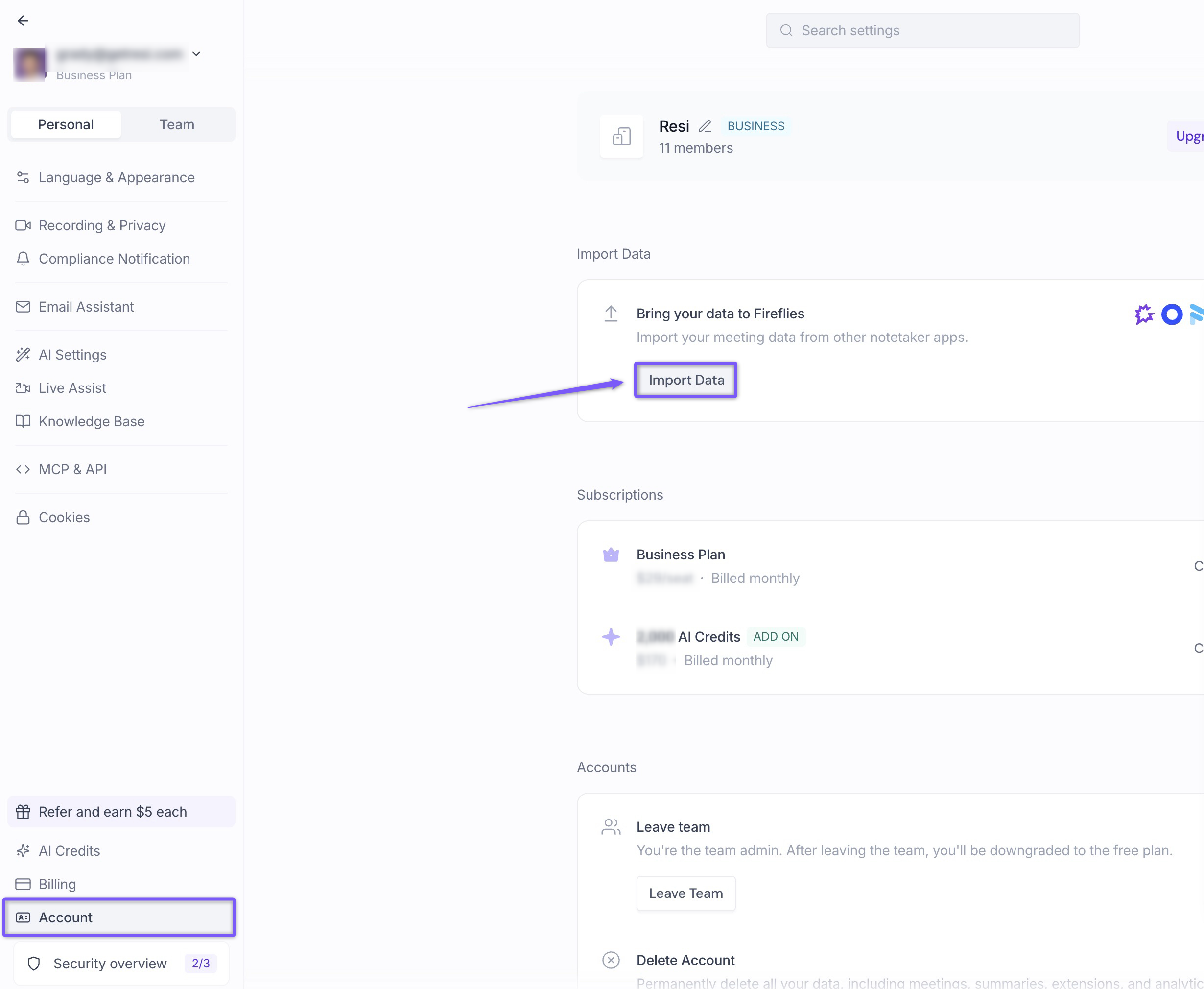This screenshot has width=1204, height=989.
Task: Open Email Assistant settings
Action: (x=121, y=307)
